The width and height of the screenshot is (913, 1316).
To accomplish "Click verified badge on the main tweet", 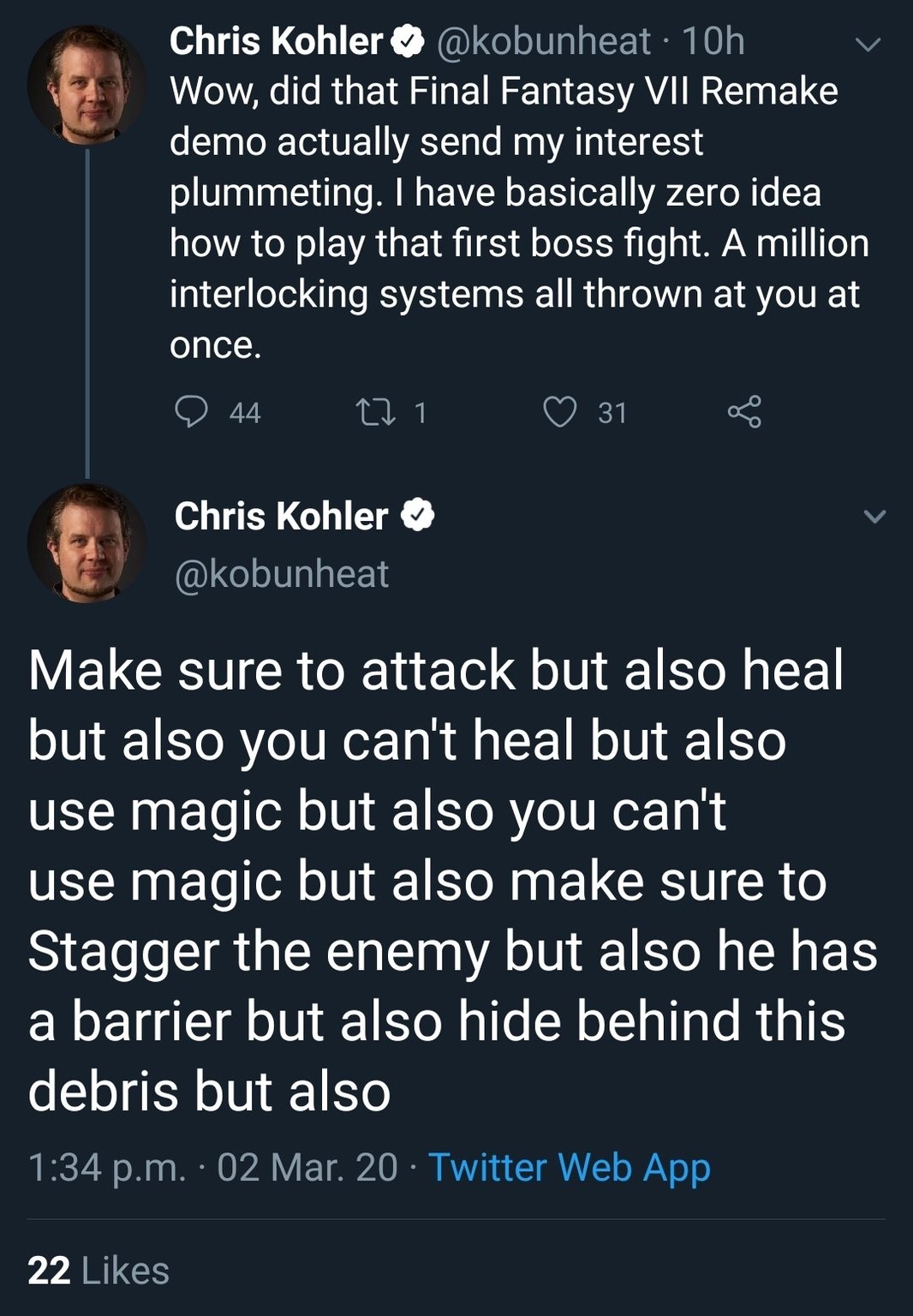I will click(418, 515).
